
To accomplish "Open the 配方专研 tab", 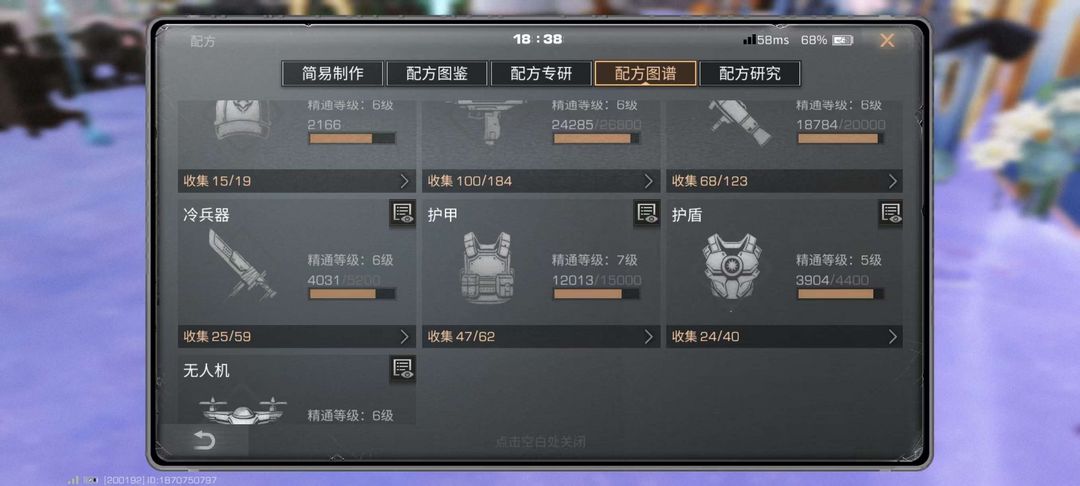I will (x=541, y=74).
